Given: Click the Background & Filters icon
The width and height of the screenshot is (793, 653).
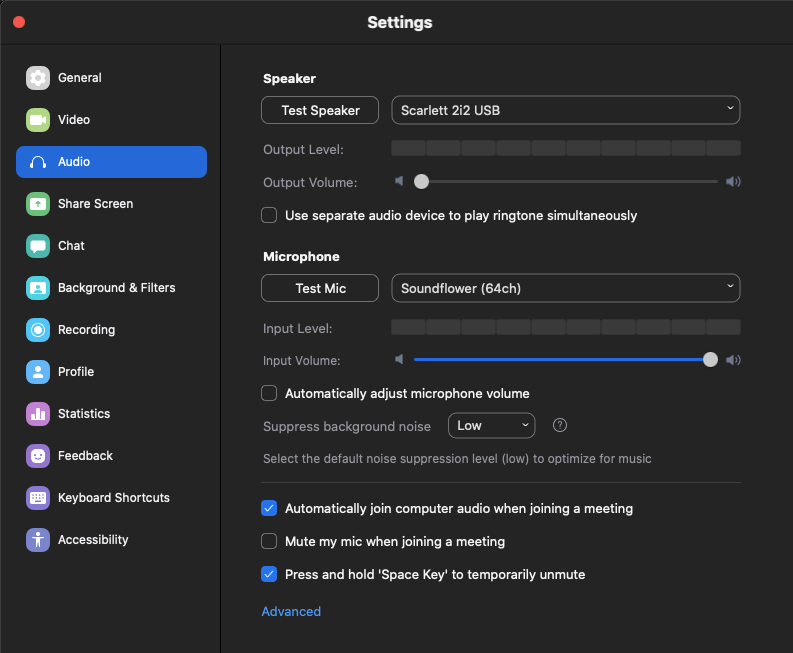Looking at the screenshot, I should click(38, 288).
